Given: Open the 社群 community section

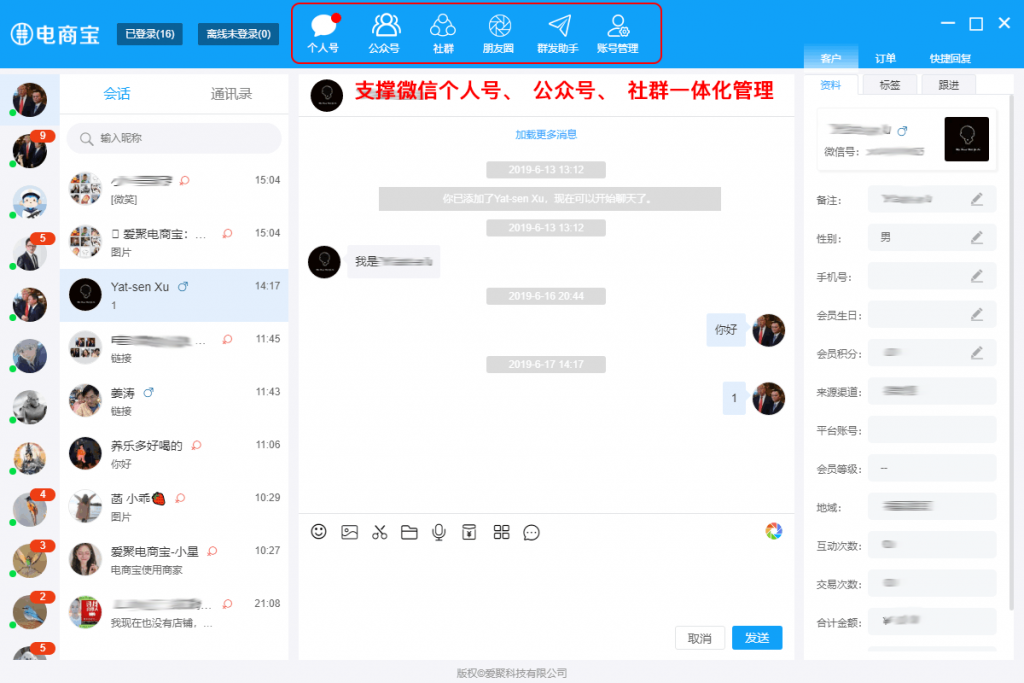Looking at the screenshot, I should tap(443, 33).
